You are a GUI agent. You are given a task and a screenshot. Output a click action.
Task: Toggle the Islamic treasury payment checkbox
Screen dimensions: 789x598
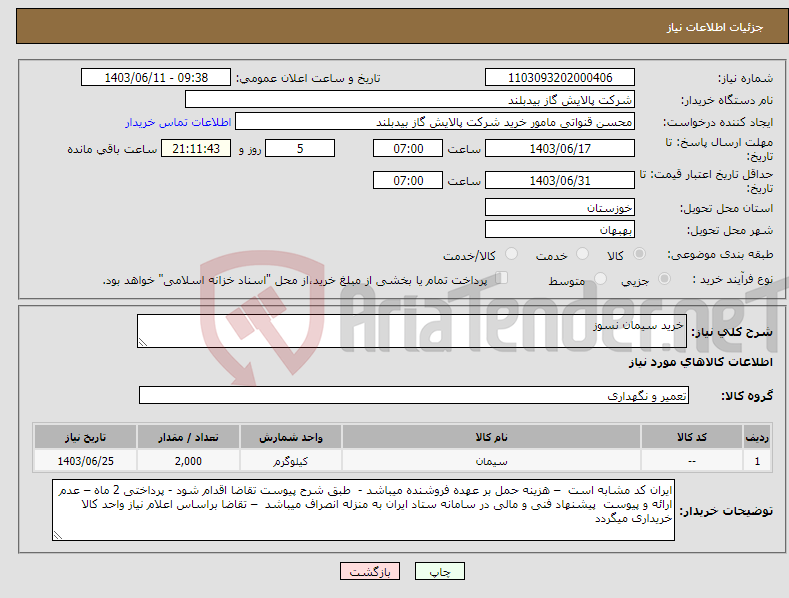tap(502, 278)
